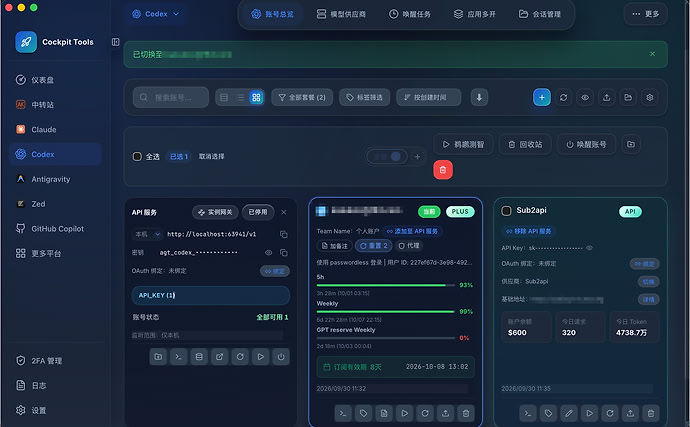Image resolution: width=690 pixels, height=427 pixels.
Task: Delete the PLUS account via trash icon
Action: [x=466, y=413]
